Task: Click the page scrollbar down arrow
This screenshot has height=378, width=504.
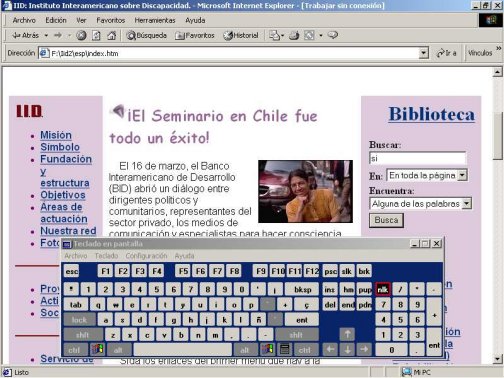Action: click(497, 359)
